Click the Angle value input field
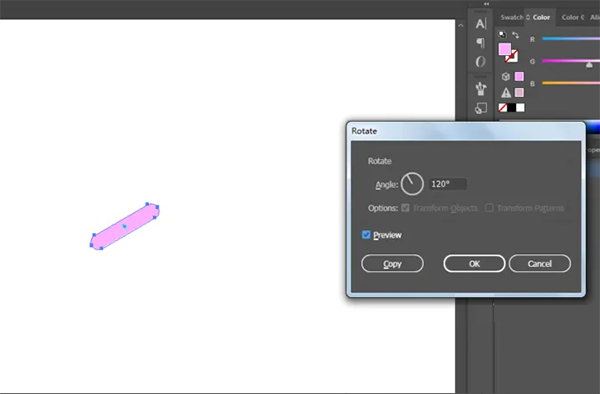 pyautogui.click(x=448, y=184)
